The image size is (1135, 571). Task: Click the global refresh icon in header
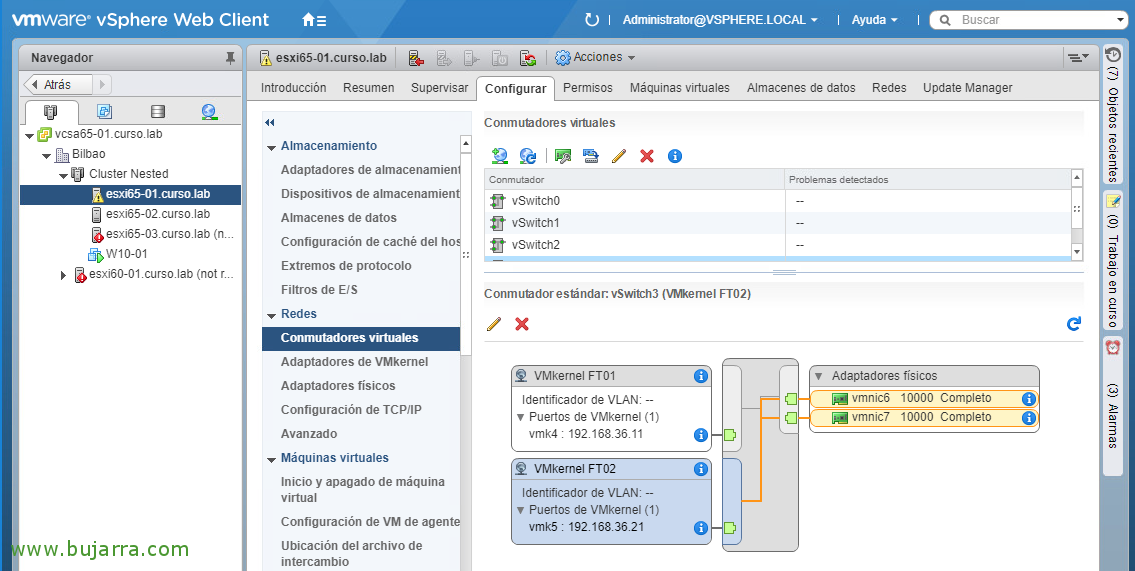591,20
